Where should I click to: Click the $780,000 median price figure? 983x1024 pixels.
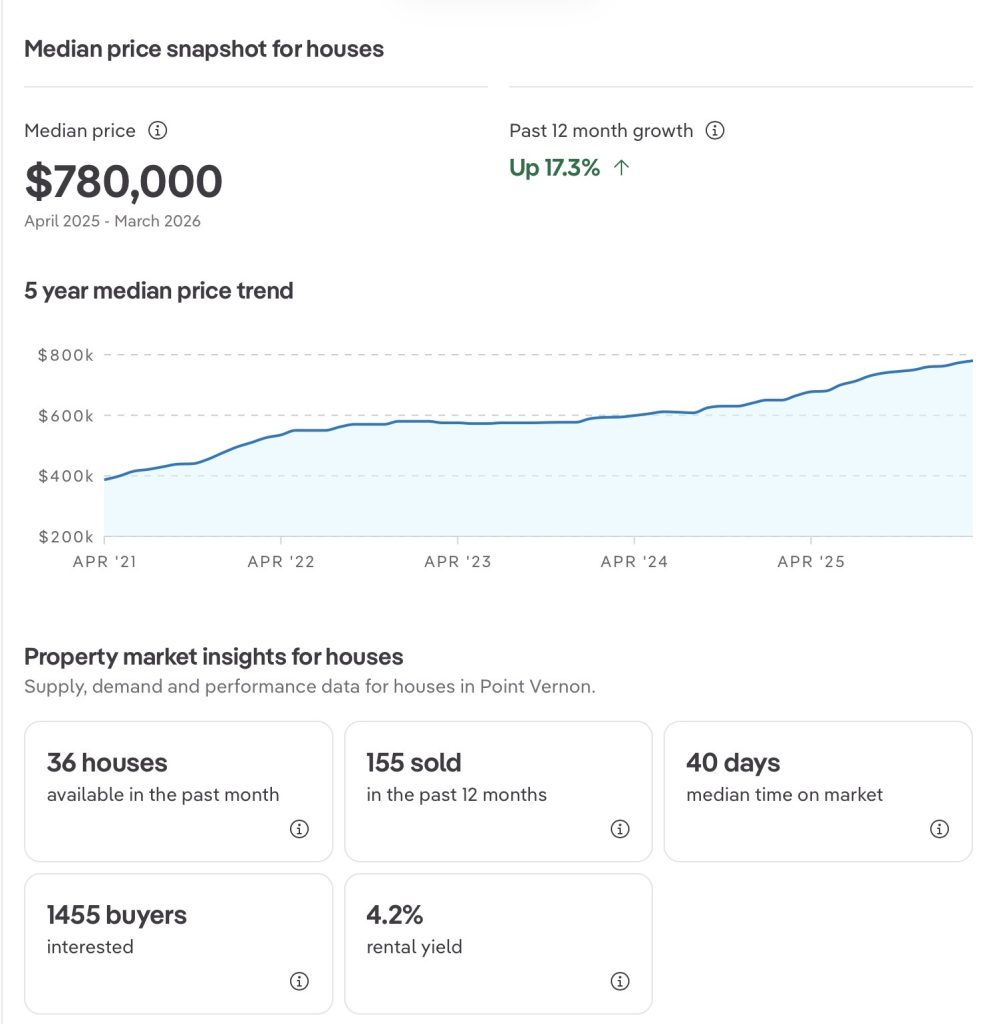pyautogui.click(x=123, y=182)
